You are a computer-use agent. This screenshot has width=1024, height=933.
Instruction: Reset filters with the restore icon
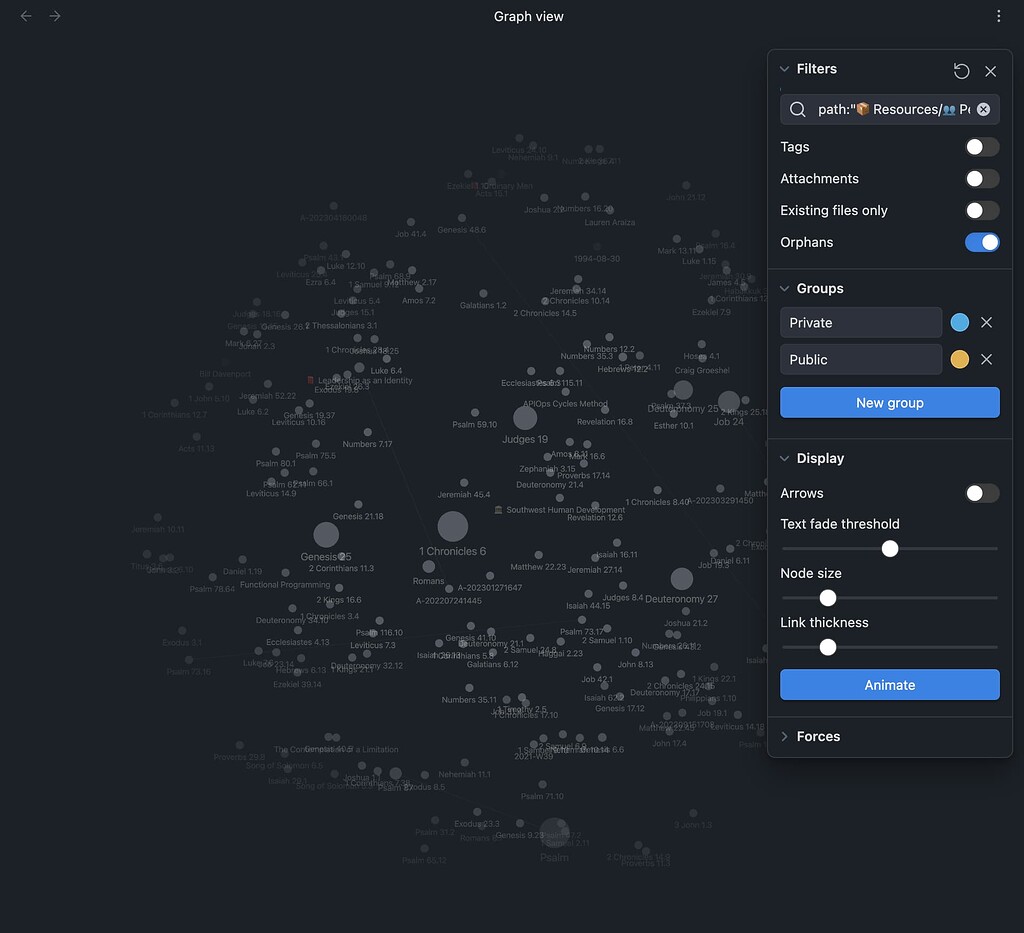pos(961,71)
